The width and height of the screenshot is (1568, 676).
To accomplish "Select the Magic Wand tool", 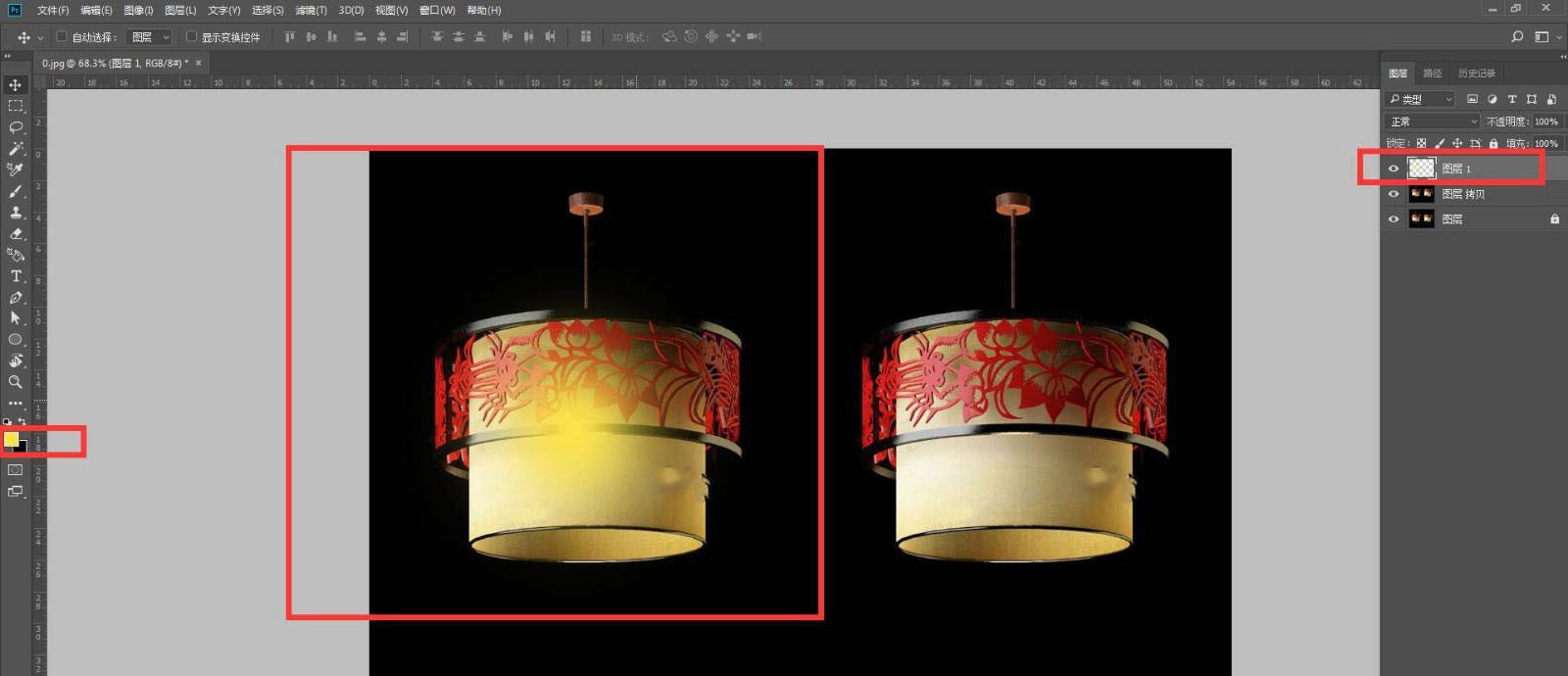I will click(x=16, y=149).
